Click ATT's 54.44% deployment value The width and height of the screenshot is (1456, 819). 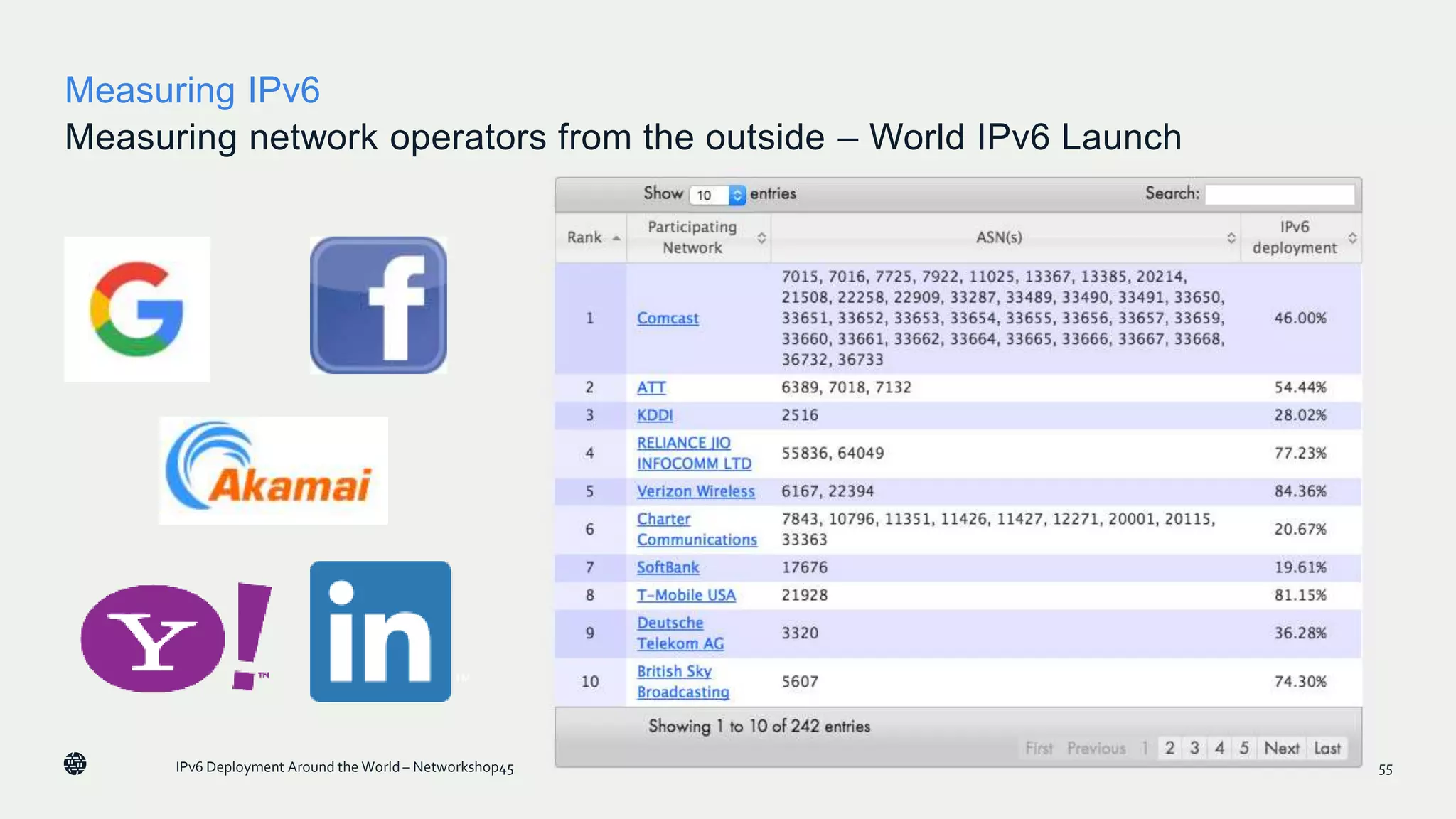(x=1300, y=387)
